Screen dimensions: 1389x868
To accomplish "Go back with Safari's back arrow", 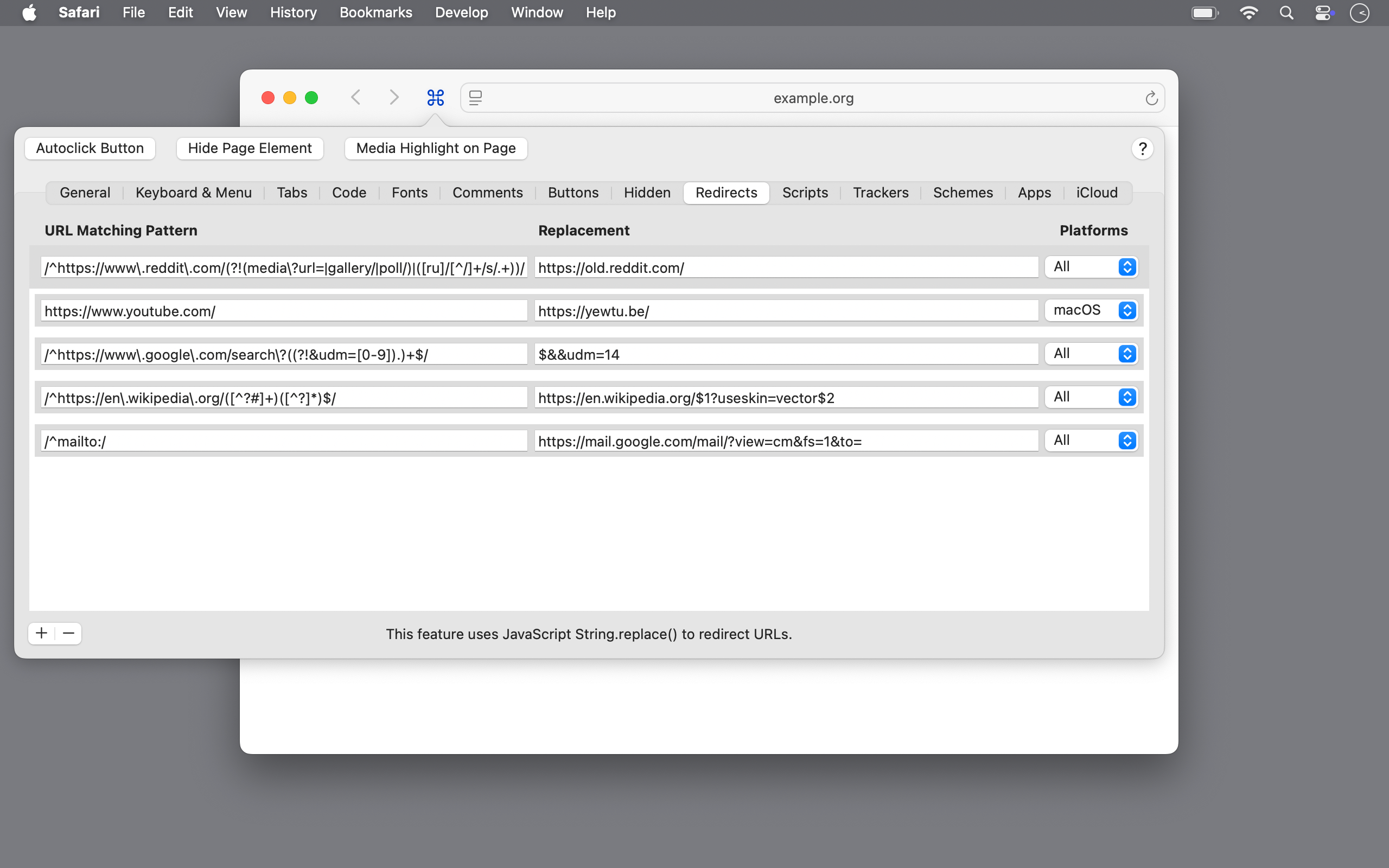I will click(356, 98).
